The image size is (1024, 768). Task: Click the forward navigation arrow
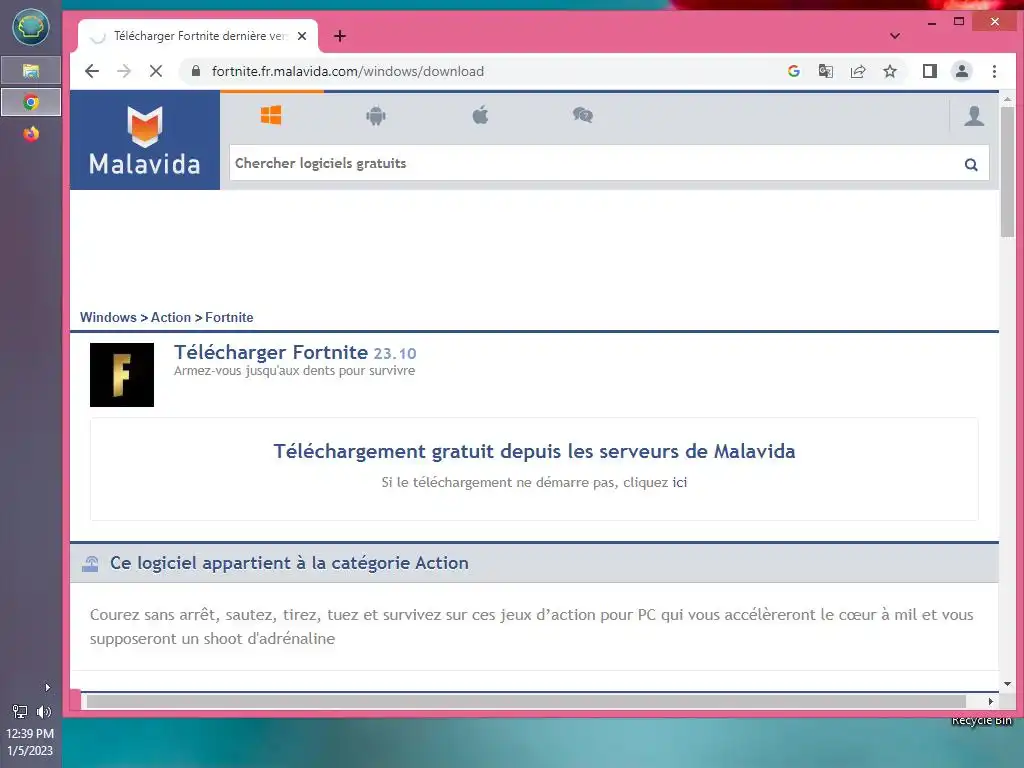pos(124,71)
